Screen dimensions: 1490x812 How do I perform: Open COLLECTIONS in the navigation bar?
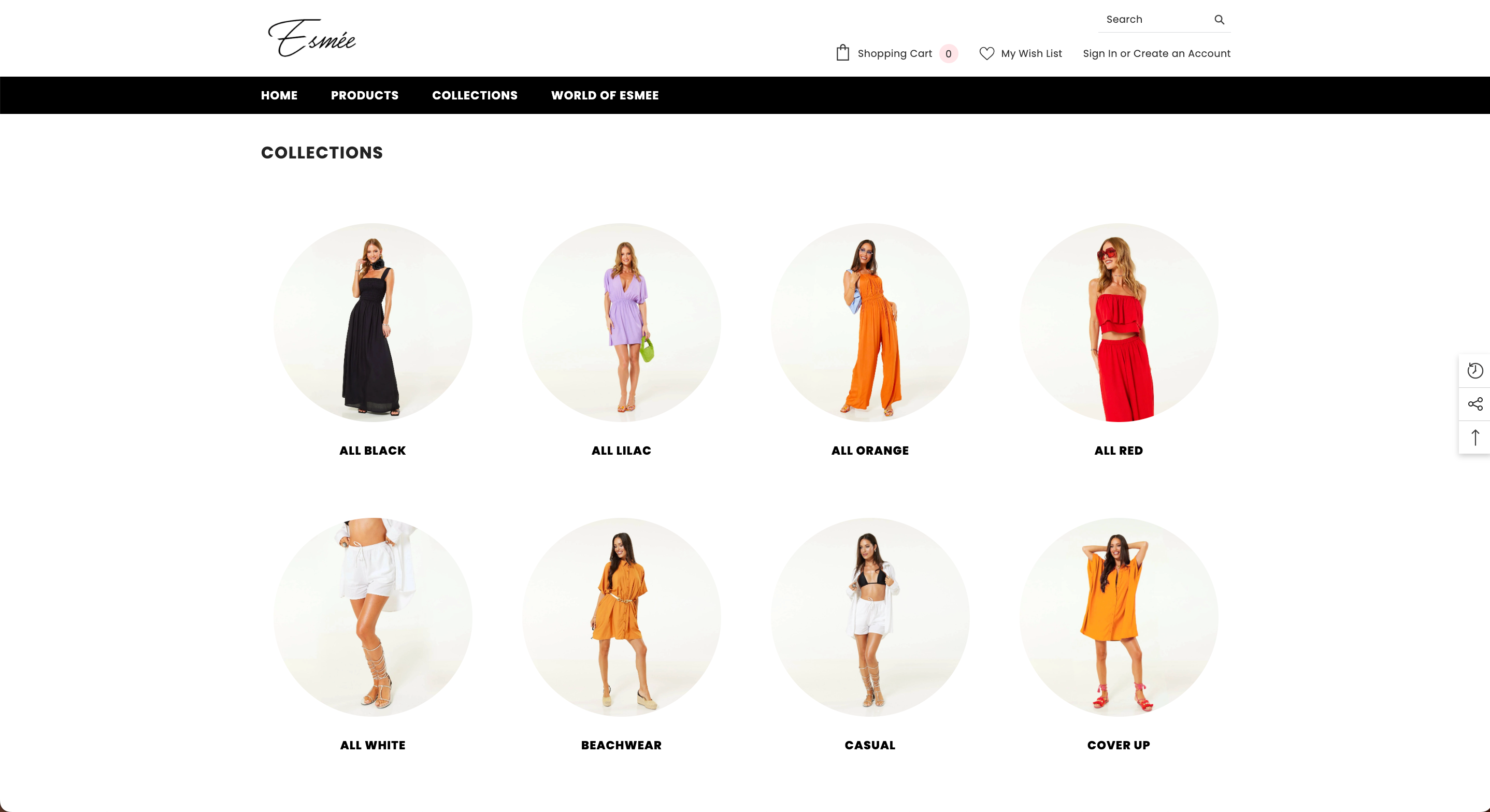(x=474, y=95)
